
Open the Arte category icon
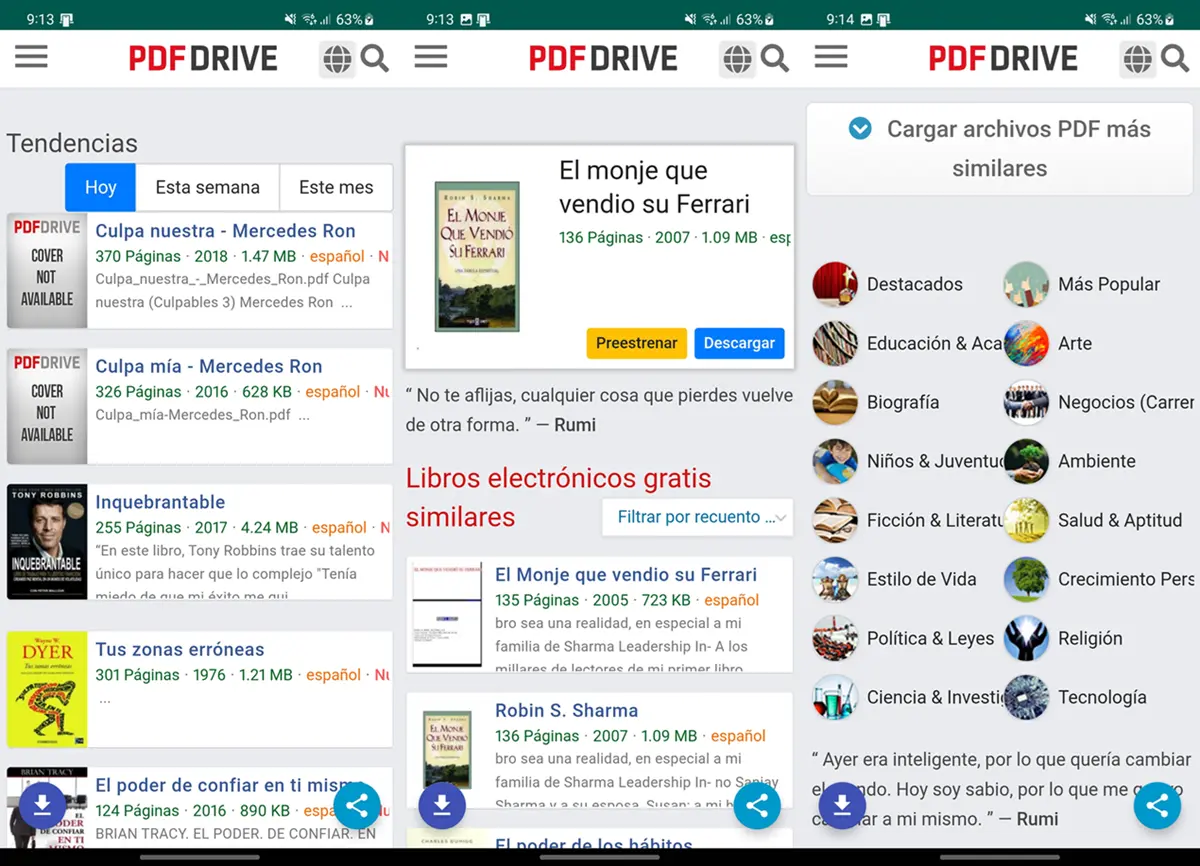(1026, 343)
